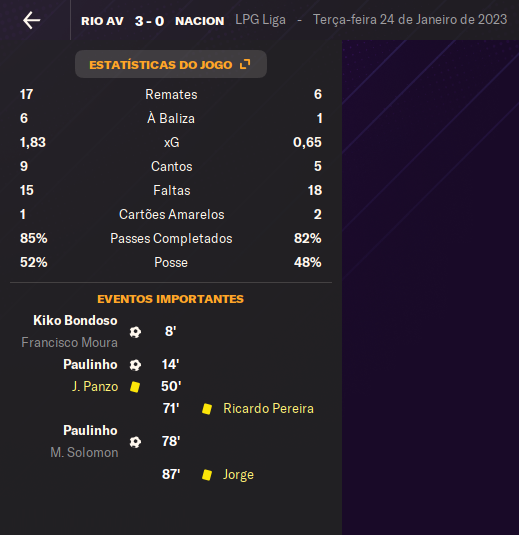Select player Jorge

click(238, 475)
